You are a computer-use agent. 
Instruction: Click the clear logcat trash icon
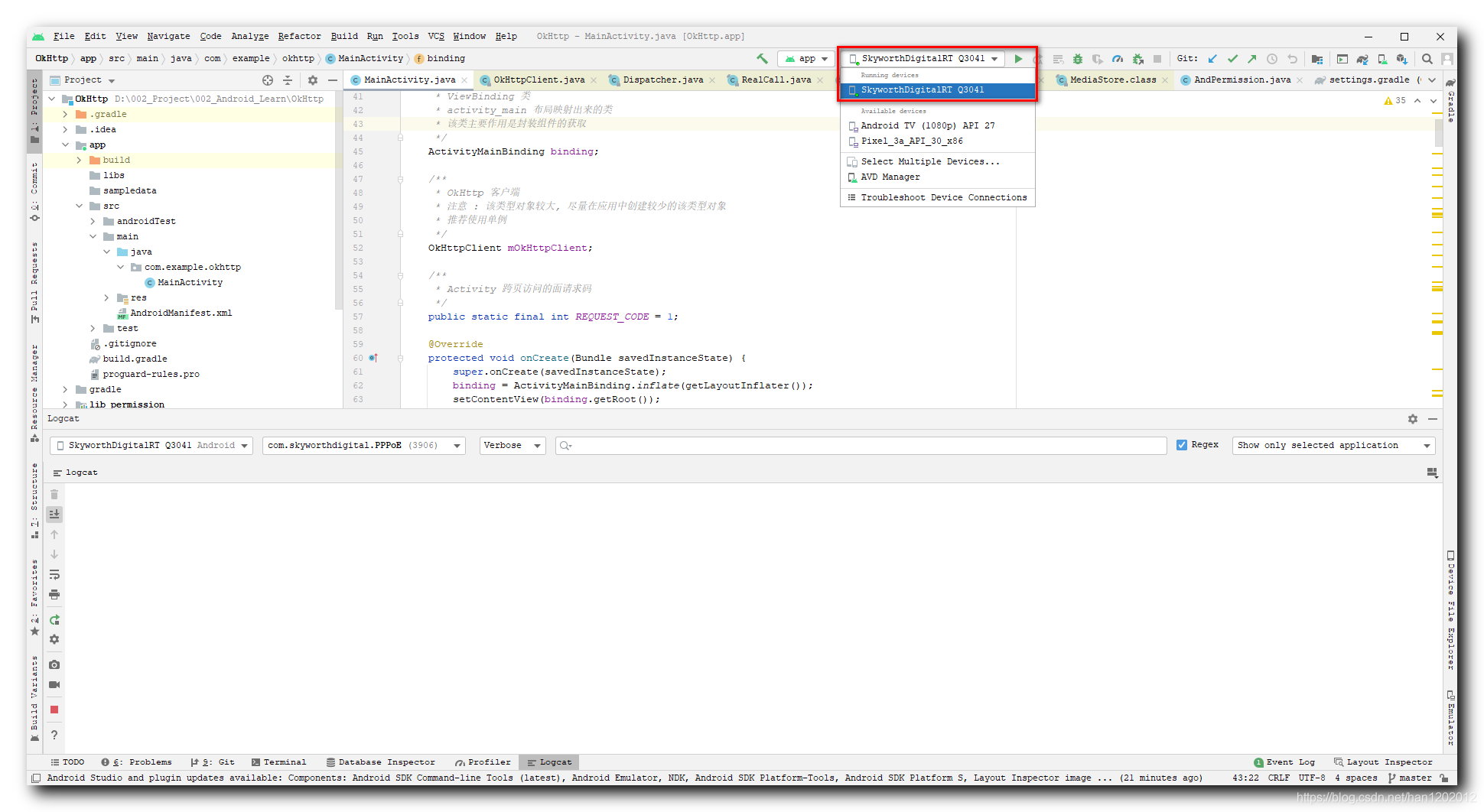tap(54, 495)
